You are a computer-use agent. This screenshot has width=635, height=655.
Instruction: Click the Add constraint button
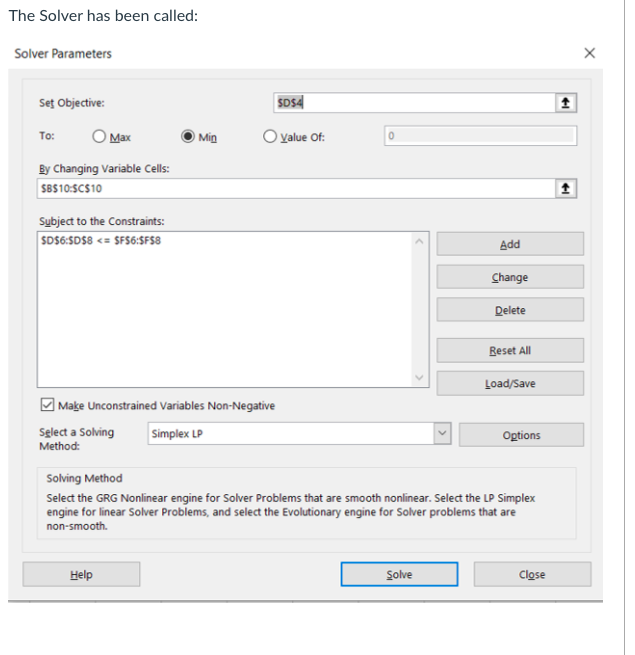[510, 244]
